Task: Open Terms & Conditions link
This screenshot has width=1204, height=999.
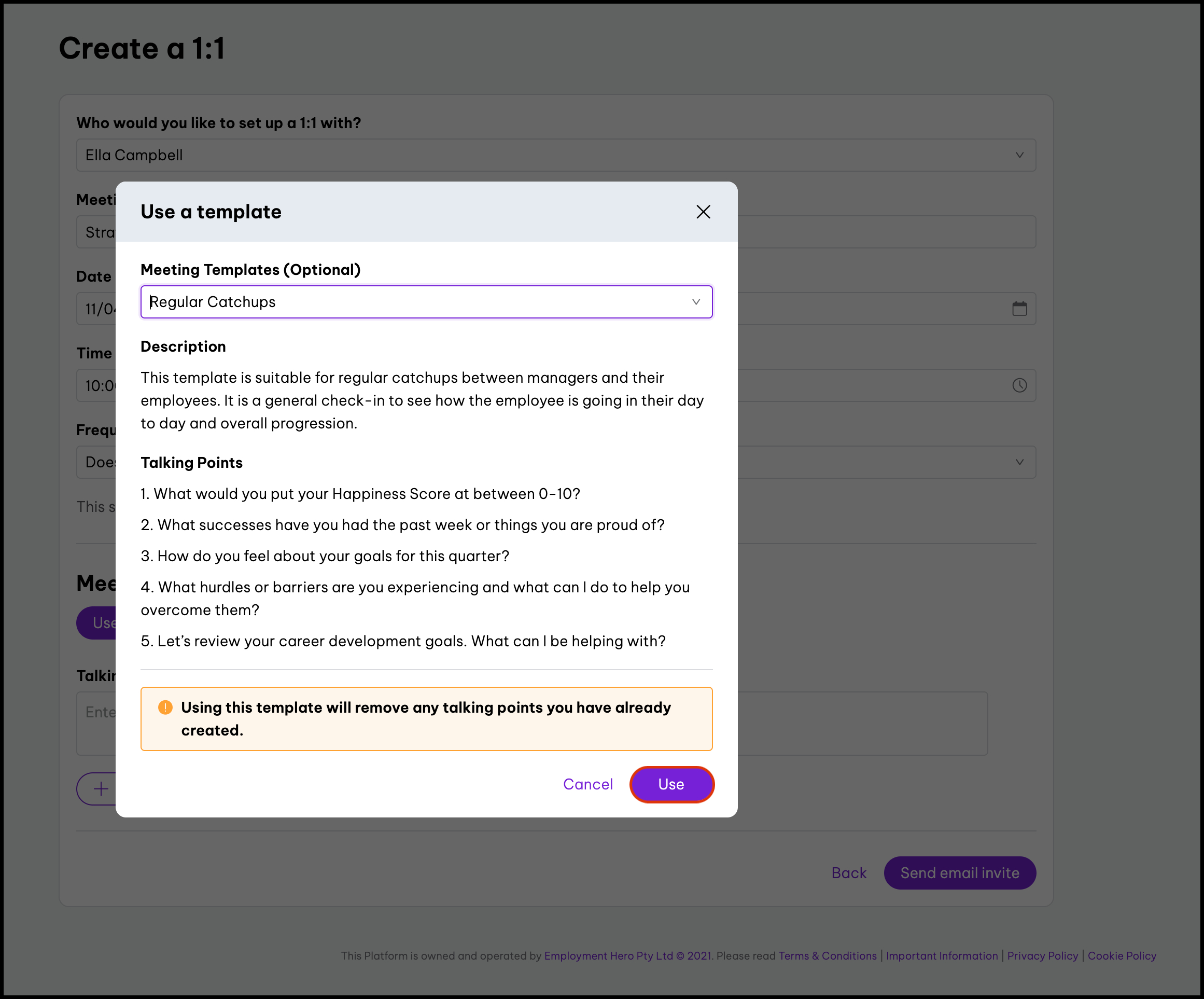Action: (828, 956)
